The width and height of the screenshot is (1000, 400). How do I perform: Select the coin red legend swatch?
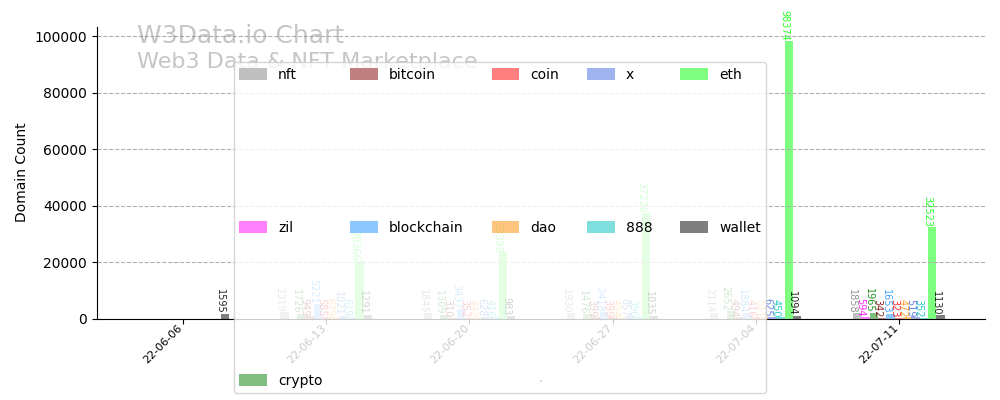pos(506,74)
